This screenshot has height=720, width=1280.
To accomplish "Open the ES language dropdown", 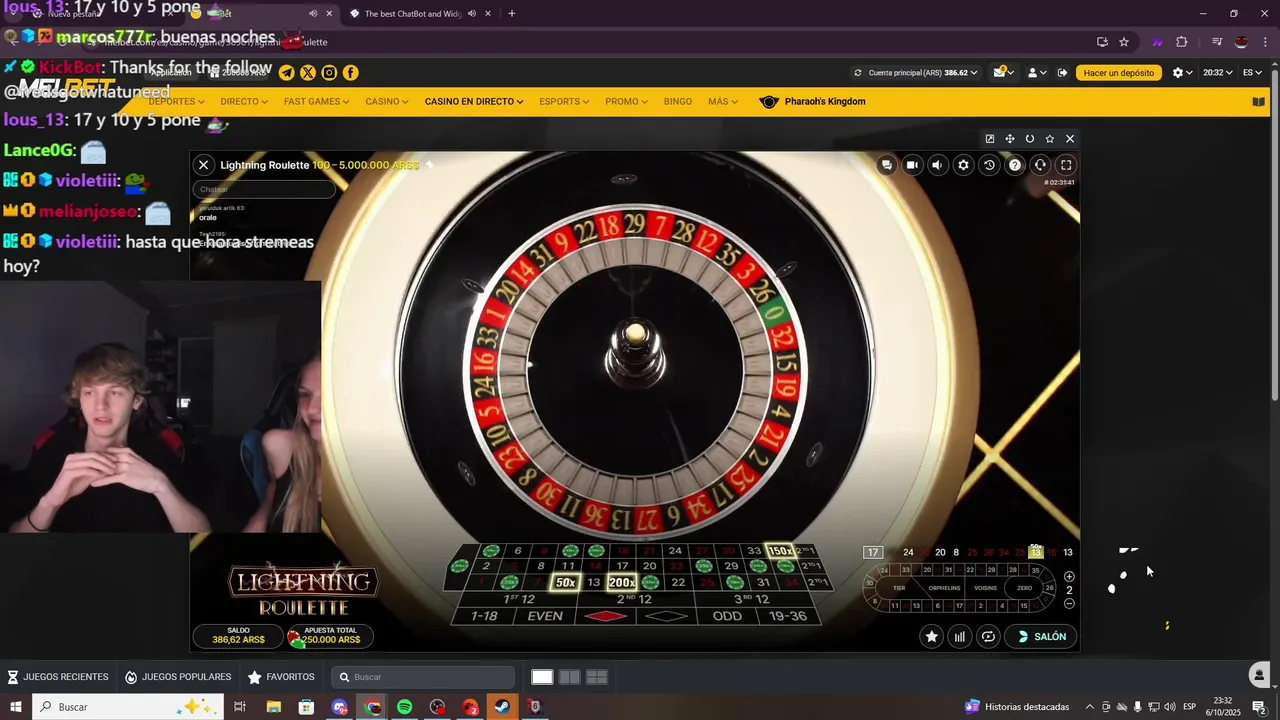I will coord(1253,72).
